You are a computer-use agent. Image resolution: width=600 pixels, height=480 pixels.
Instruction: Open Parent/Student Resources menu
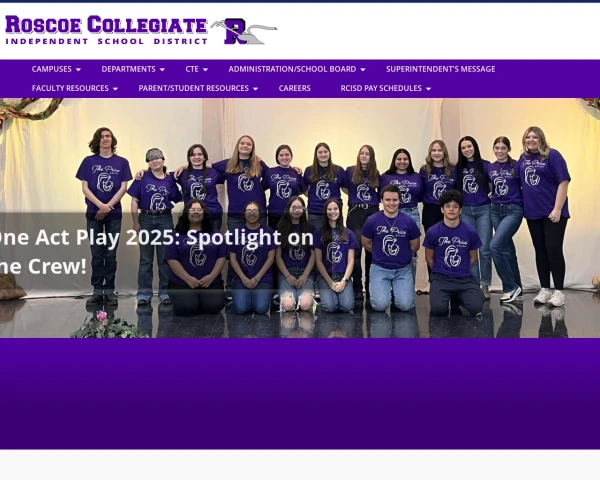point(194,88)
